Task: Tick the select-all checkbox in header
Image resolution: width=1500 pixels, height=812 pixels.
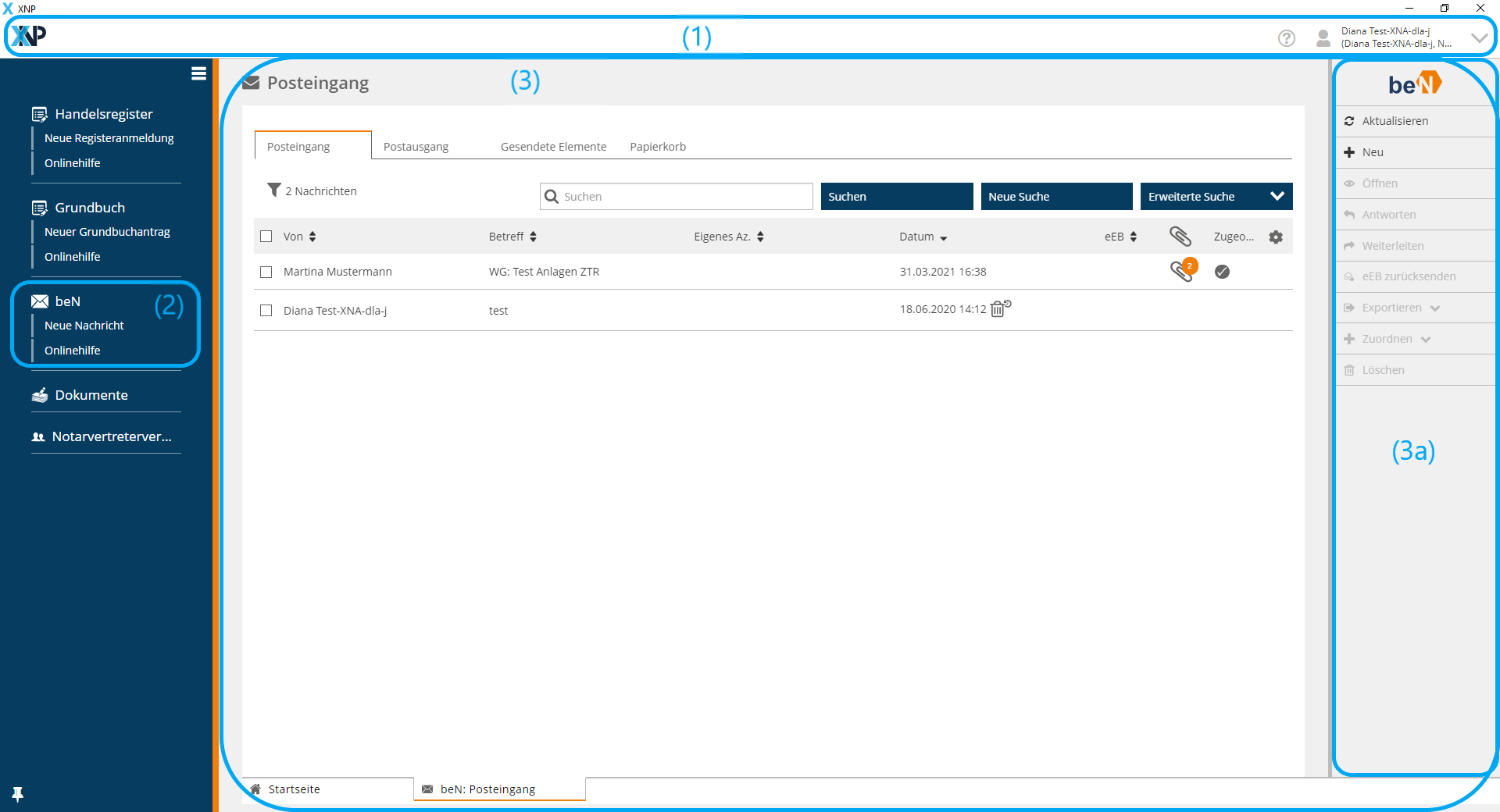Action: click(x=266, y=237)
